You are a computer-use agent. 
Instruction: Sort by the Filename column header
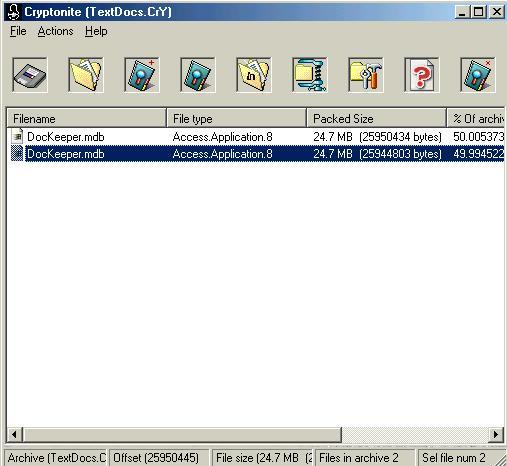point(86,118)
